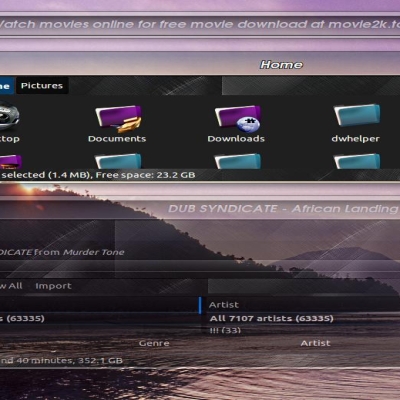Click the dwhelper folder label
Viewport: 400px width, 400px height.
[x=356, y=139]
